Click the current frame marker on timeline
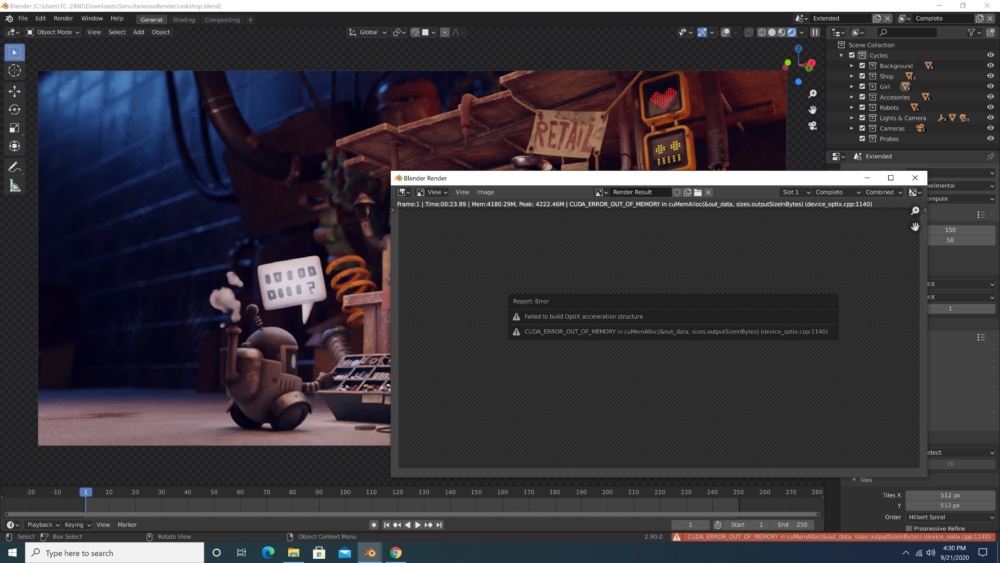This screenshot has width=1000, height=563. coord(85,492)
